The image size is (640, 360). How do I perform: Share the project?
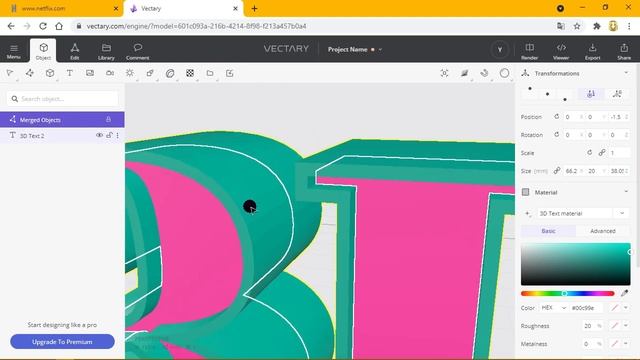(x=624, y=51)
